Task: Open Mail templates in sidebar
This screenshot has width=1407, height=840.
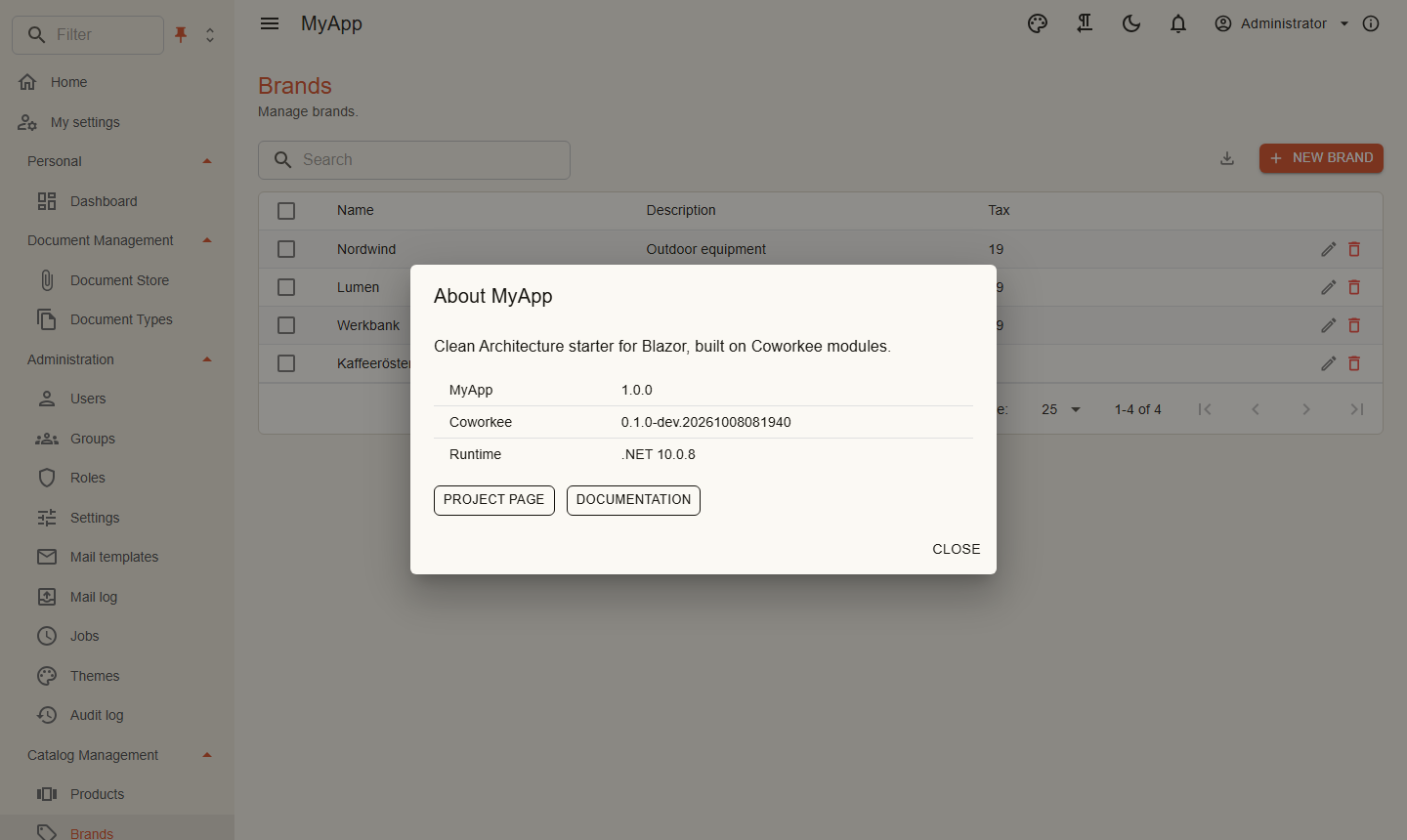Action: (117, 557)
